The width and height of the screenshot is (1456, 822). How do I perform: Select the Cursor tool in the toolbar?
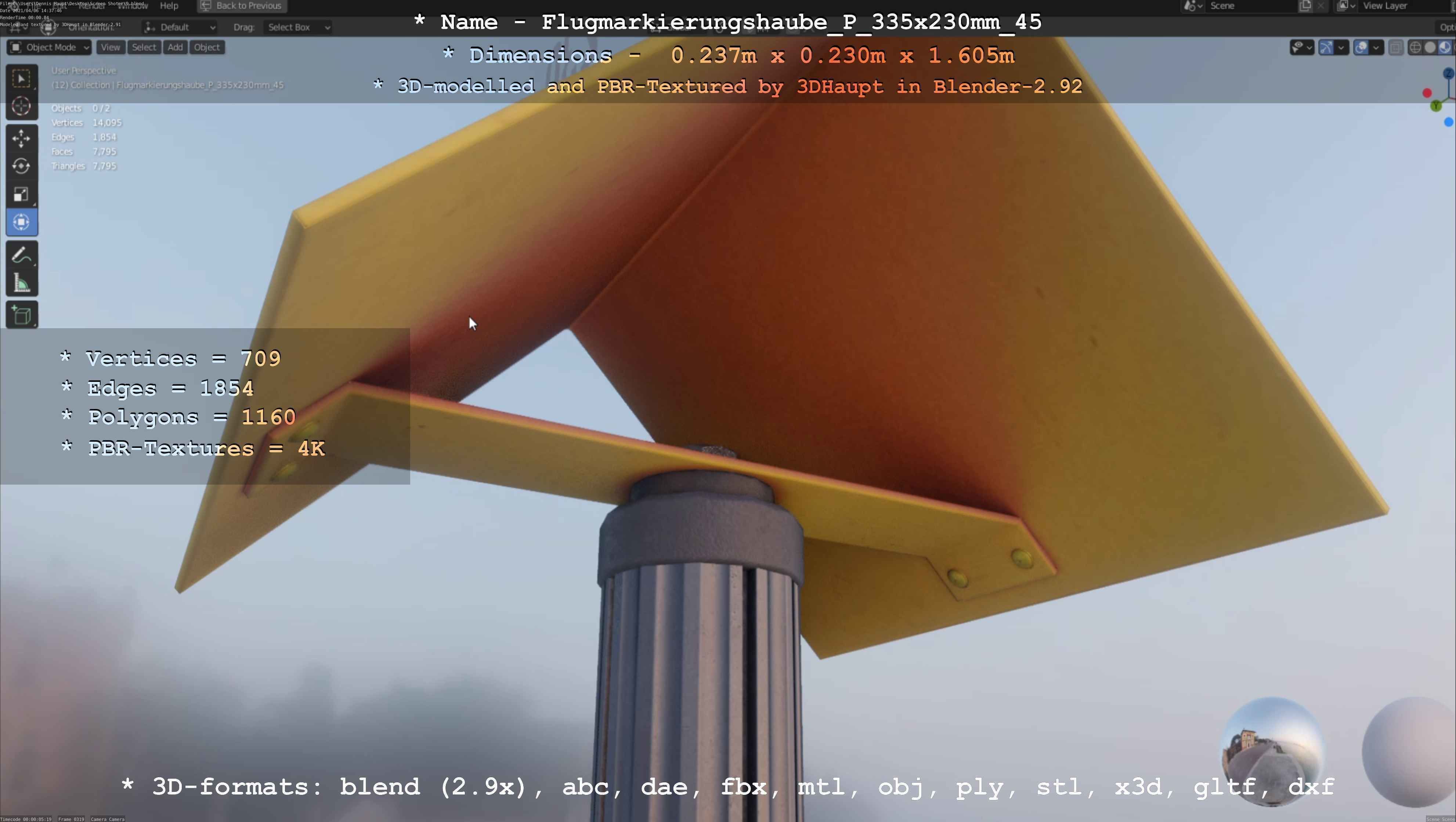[x=21, y=106]
